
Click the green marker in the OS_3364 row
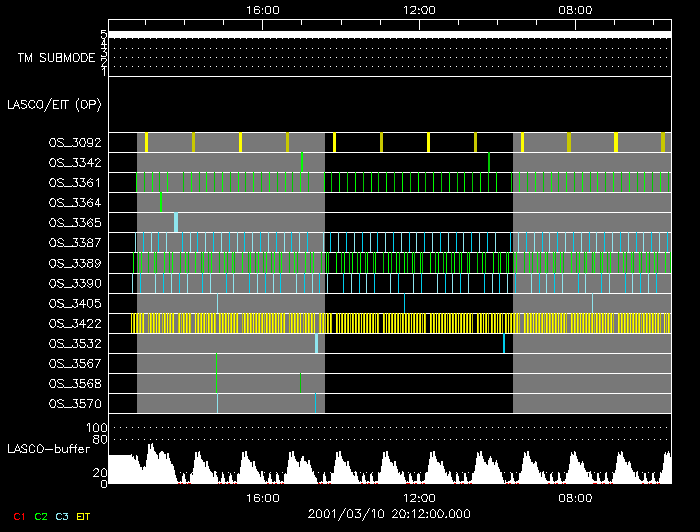tap(160, 202)
